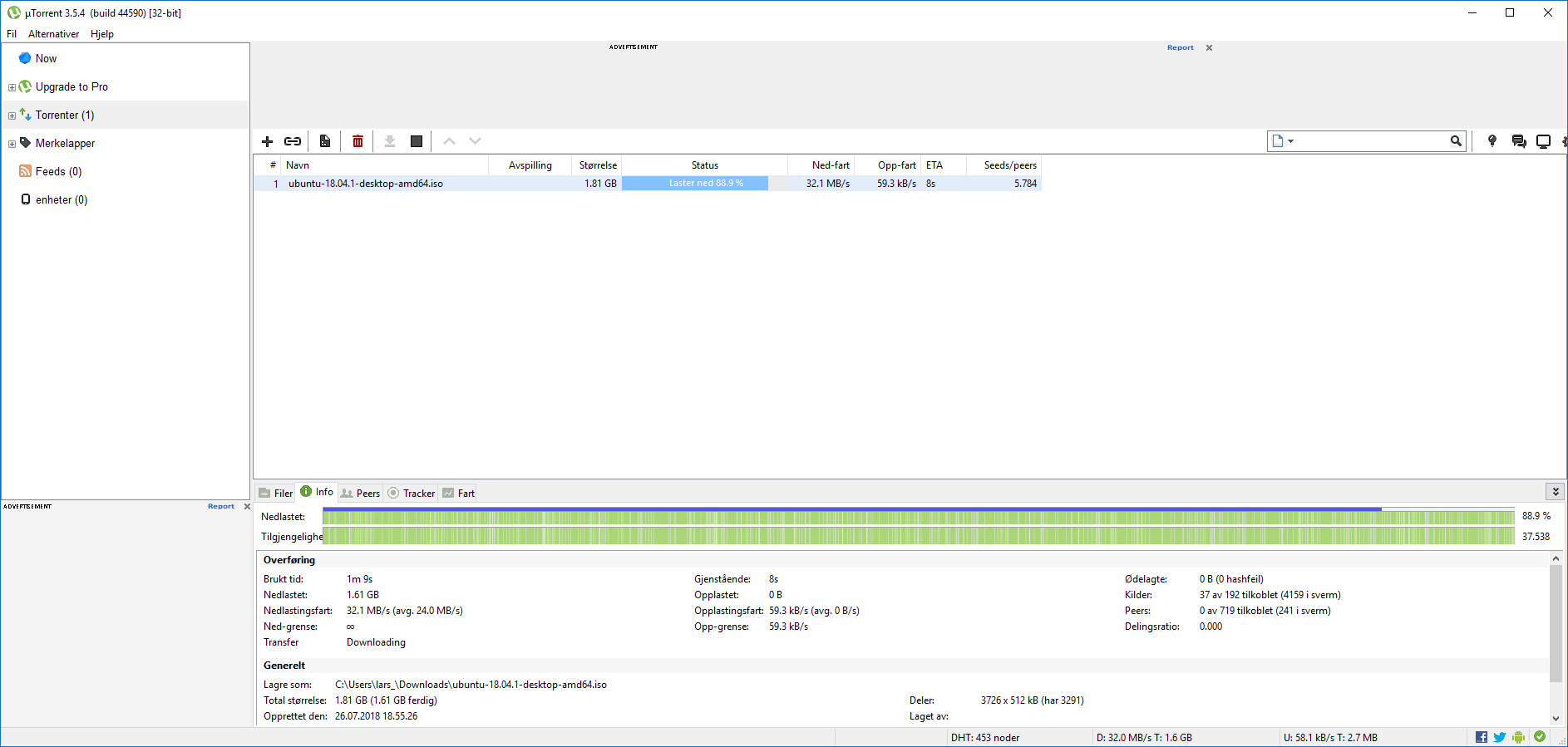
Task: Select Torrenter (1) in sidebar
Action: click(x=65, y=115)
